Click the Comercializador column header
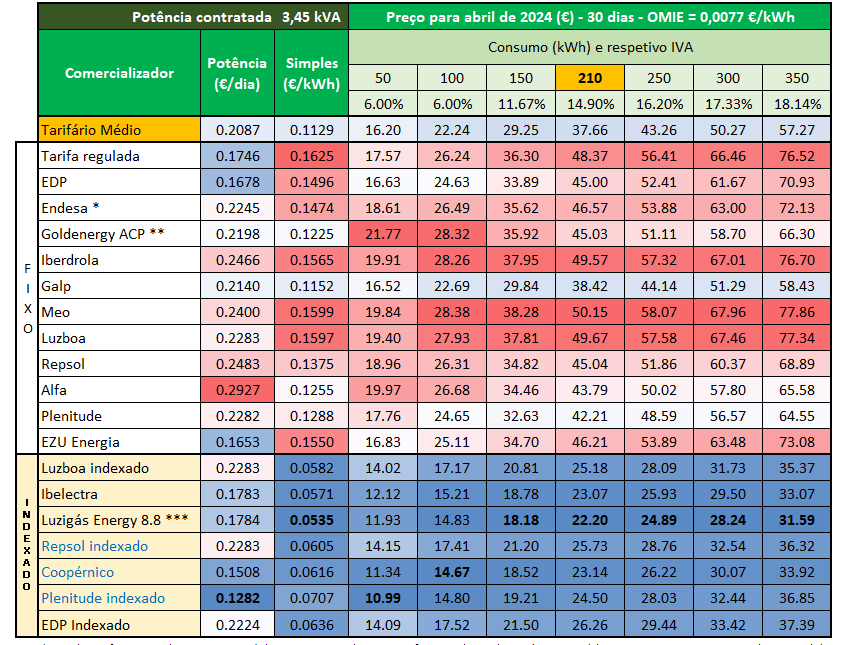The height and width of the screenshot is (645, 852). (119, 73)
